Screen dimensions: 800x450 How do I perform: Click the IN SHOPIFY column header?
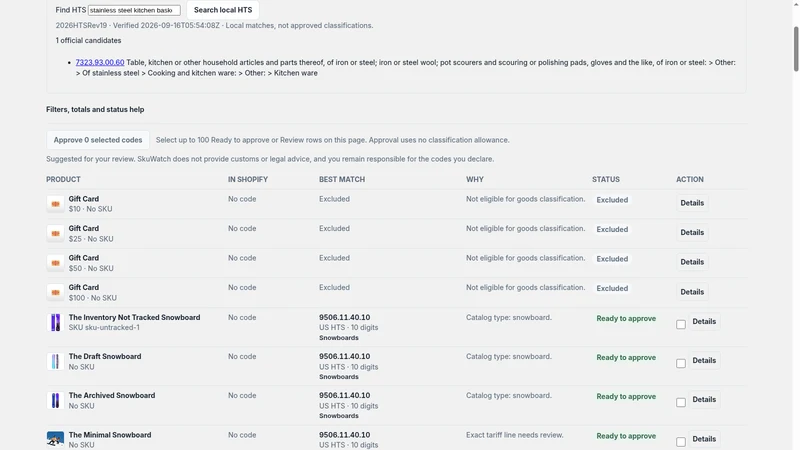[x=248, y=180]
